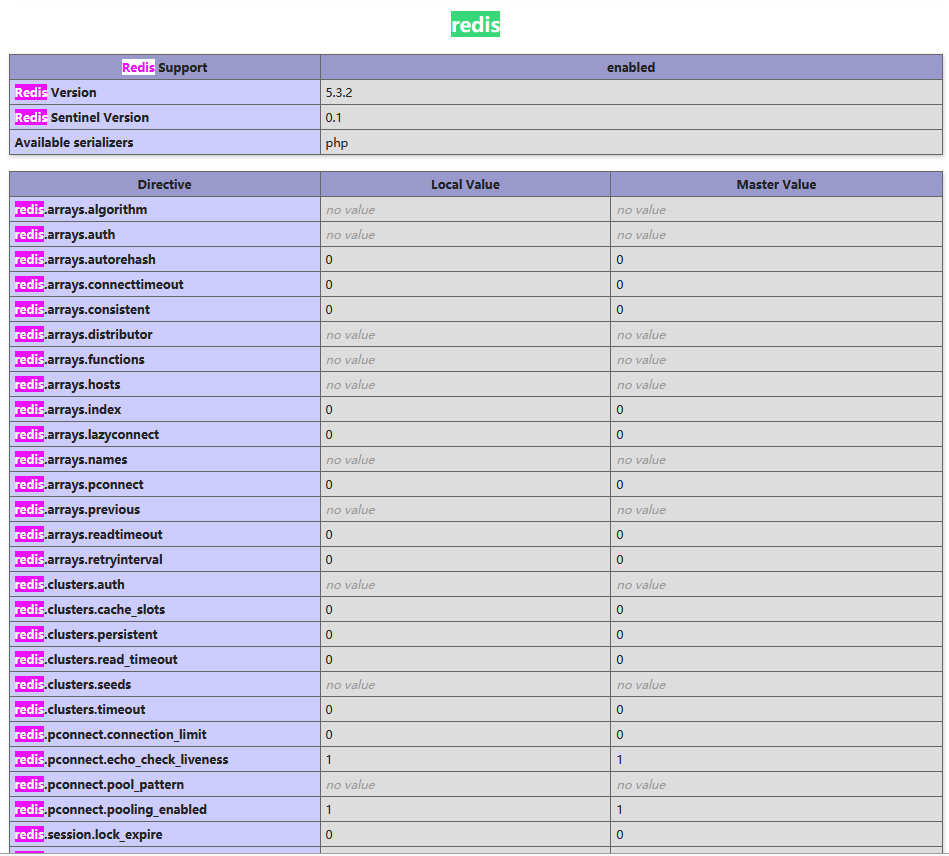Select redis.arrays.algorithm directive
This screenshot has height=856, width=949.
pos(81,209)
